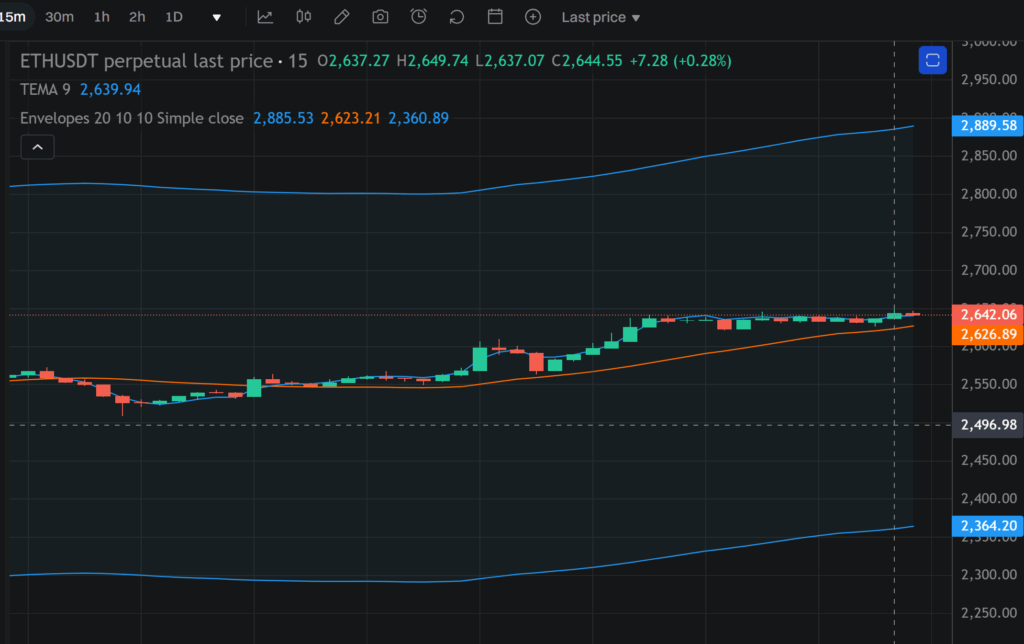Open the more timeframes dropdown arrow
The width and height of the screenshot is (1024, 644).
(x=216, y=17)
